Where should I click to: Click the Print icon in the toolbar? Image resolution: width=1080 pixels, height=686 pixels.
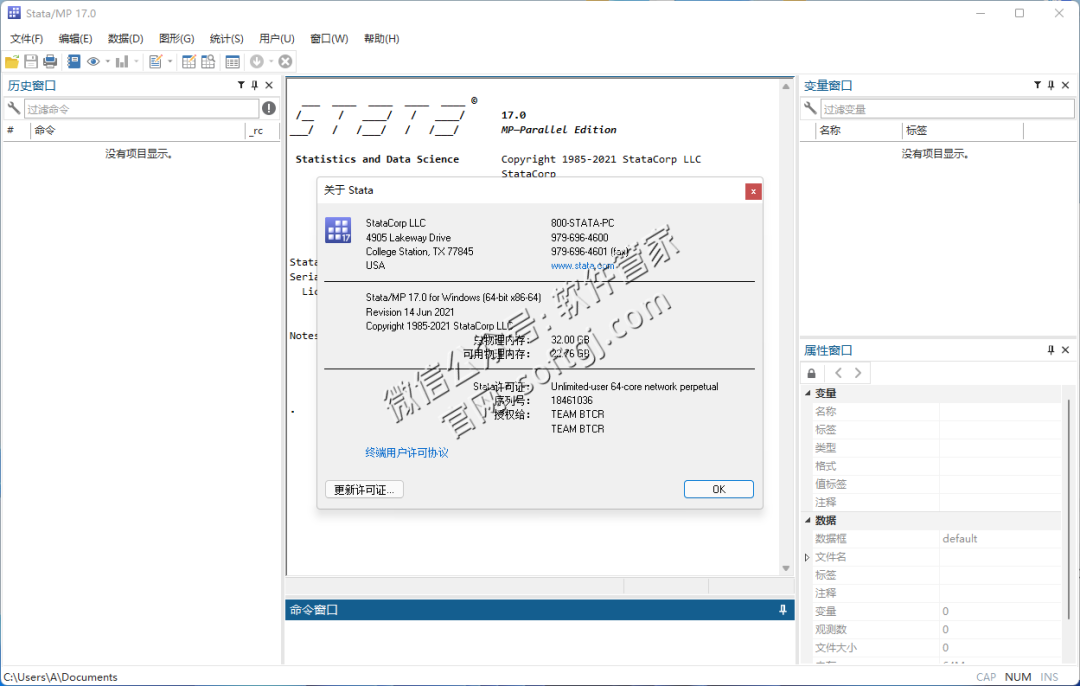click(51, 61)
